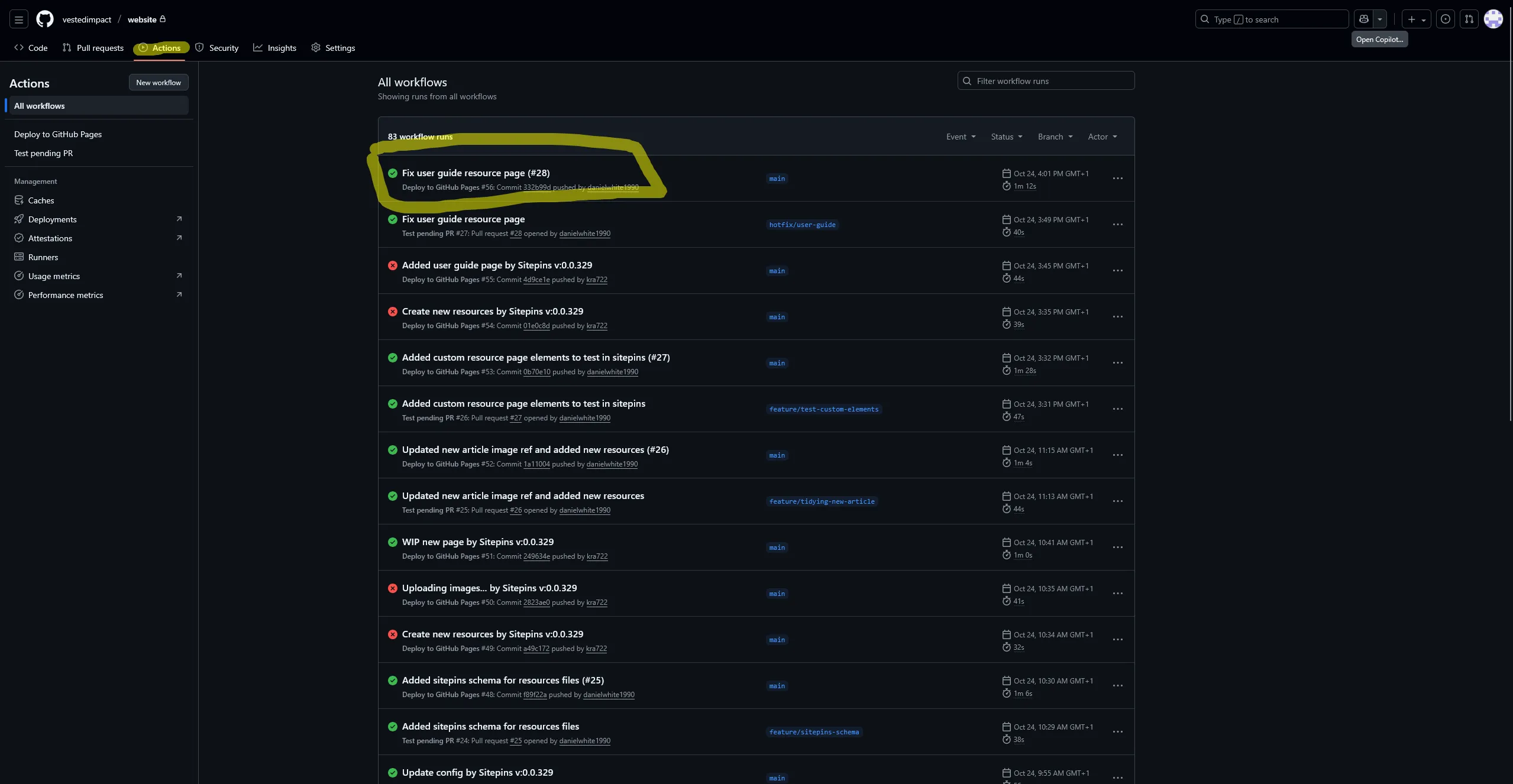Click the GitHub logo icon

45,18
